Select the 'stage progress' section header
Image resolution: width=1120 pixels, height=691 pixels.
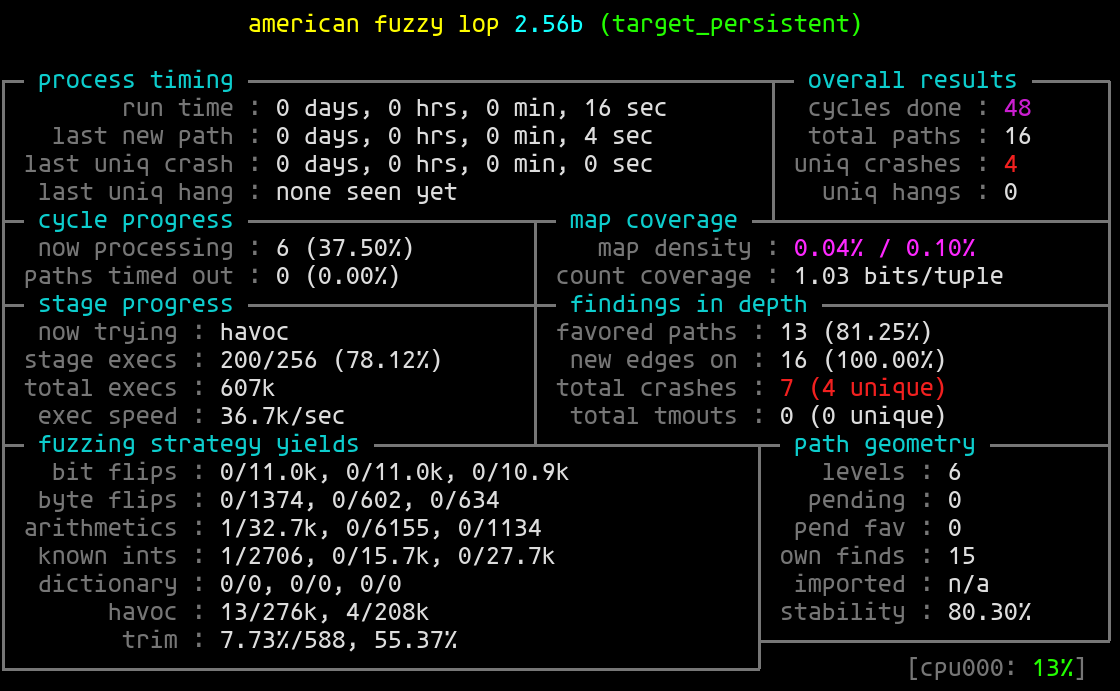pos(136,304)
